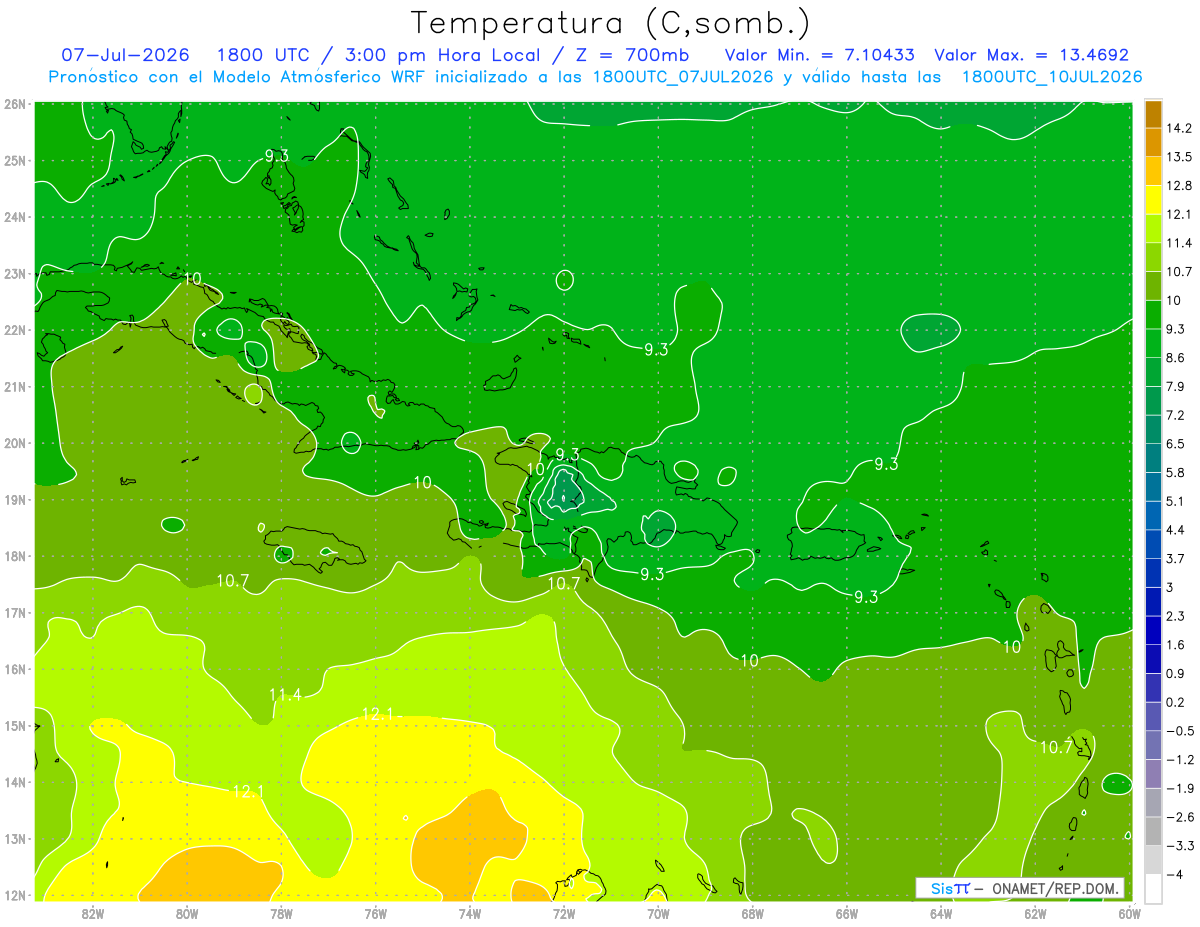
Task: Click the "3.7" colorbar label
Action: point(1175,558)
